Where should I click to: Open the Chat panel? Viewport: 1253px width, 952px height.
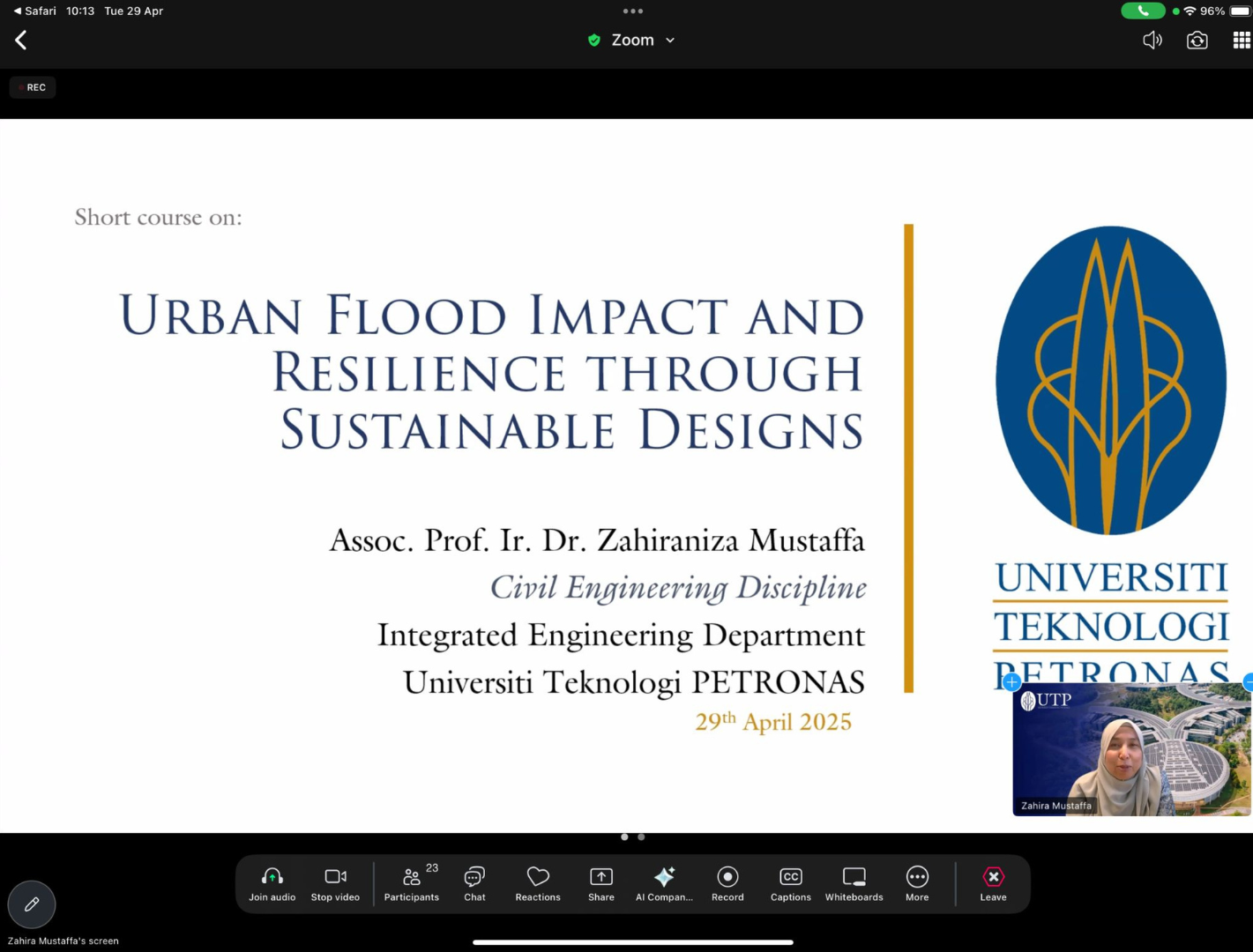474,884
